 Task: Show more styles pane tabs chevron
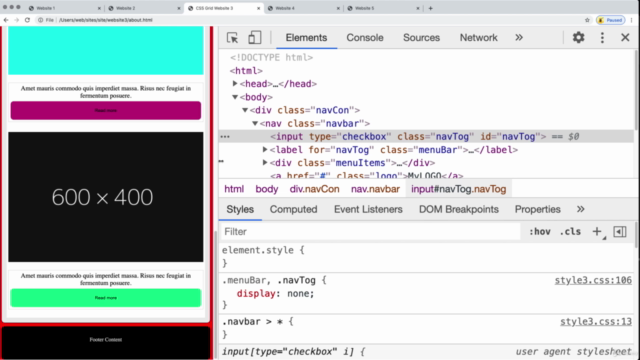pos(580,209)
